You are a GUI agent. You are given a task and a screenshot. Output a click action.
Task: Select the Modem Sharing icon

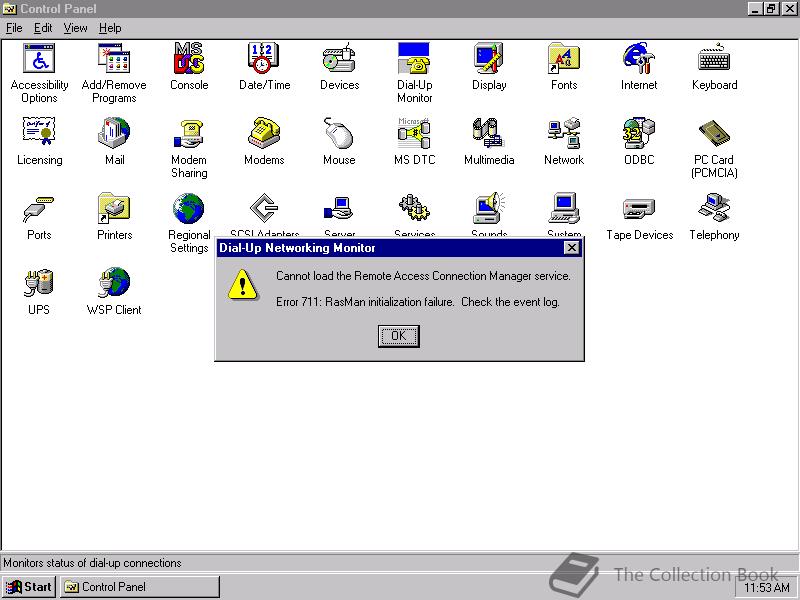(189, 134)
